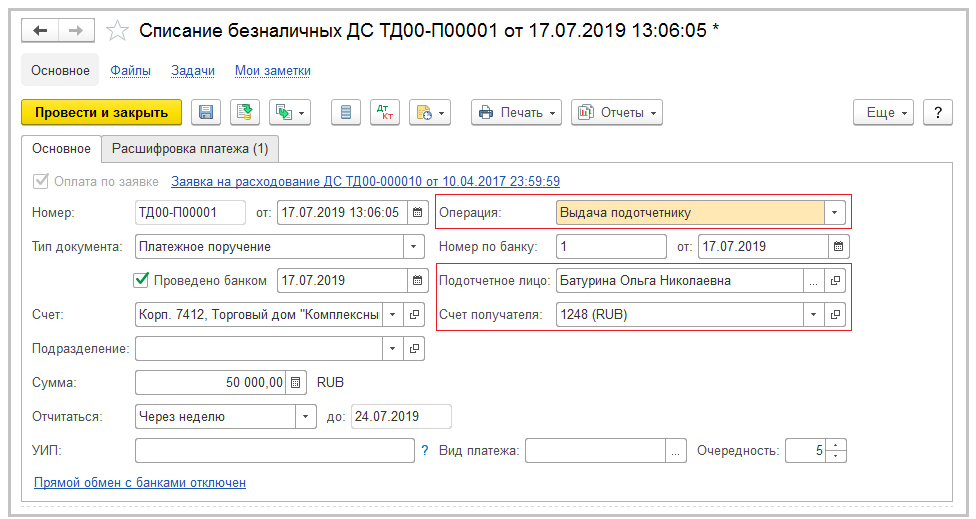Open calendar picker for document date
976x519 pixels.
tap(417, 213)
